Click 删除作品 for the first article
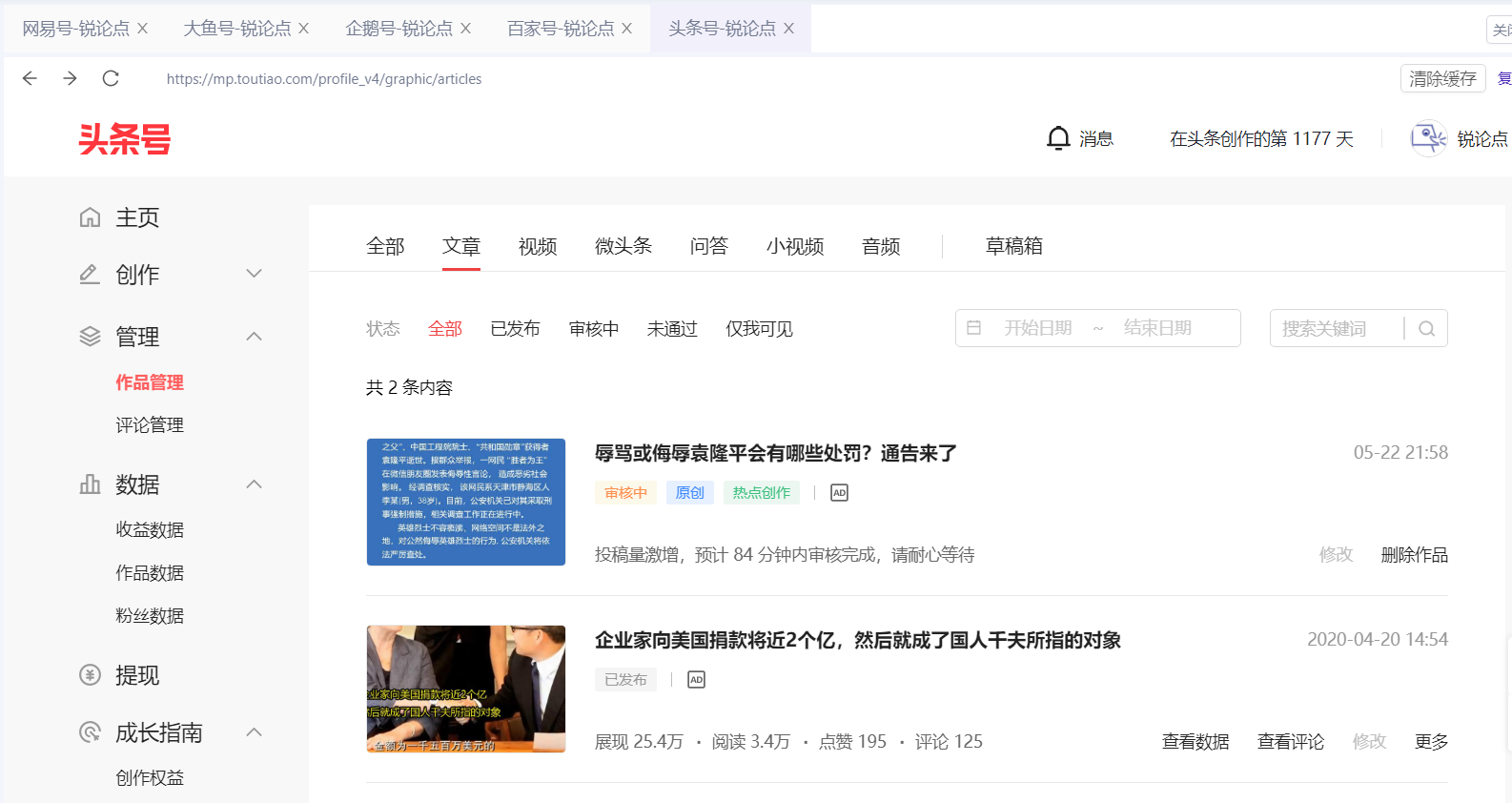 [x=1414, y=555]
